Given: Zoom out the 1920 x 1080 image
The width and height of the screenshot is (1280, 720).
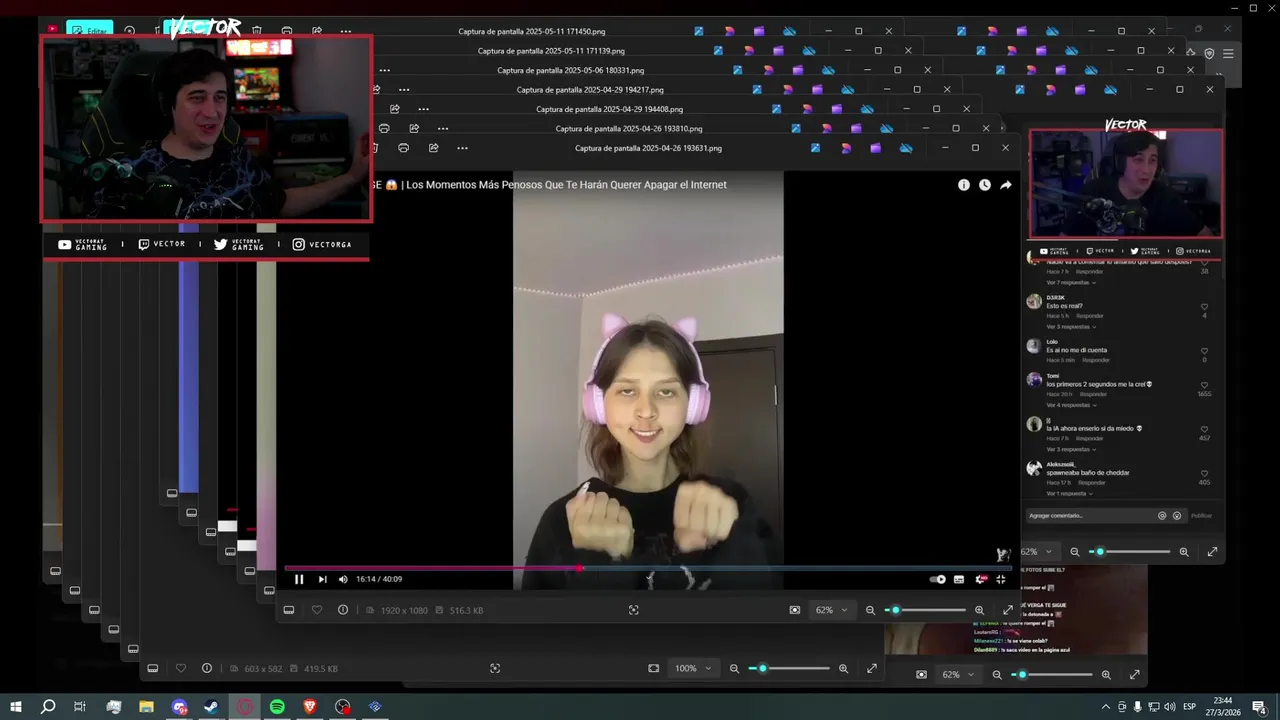Looking at the screenshot, I should pyautogui.click(x=870, y=610).
